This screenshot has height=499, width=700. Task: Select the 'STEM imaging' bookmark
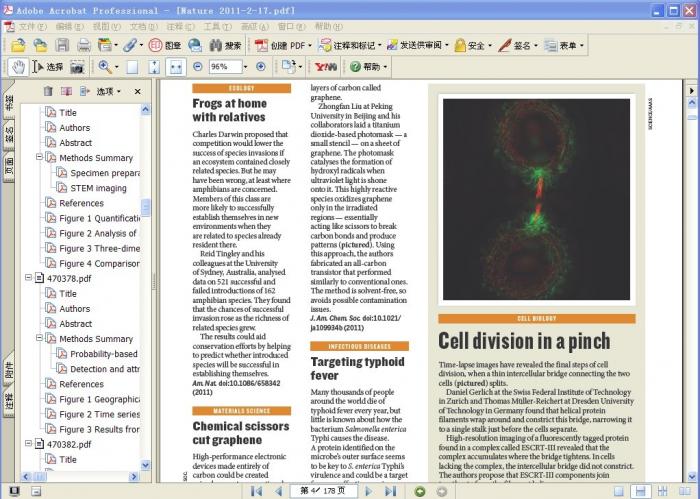click(x=98, y=188)
